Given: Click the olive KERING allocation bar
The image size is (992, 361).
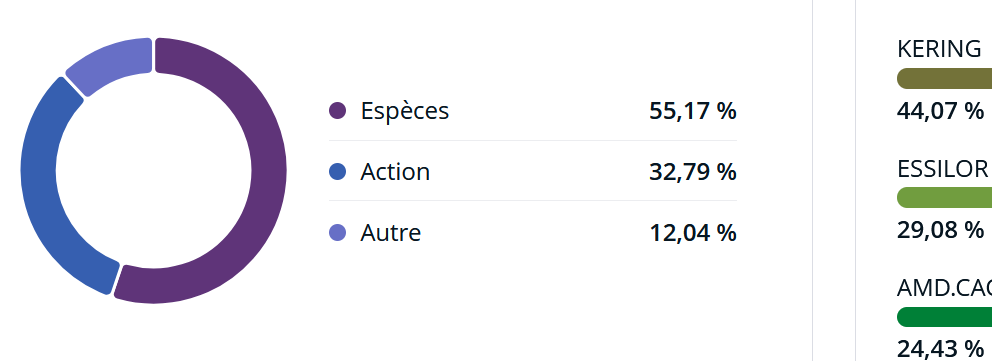Looking at the screenshot, I should coord(945,79).
